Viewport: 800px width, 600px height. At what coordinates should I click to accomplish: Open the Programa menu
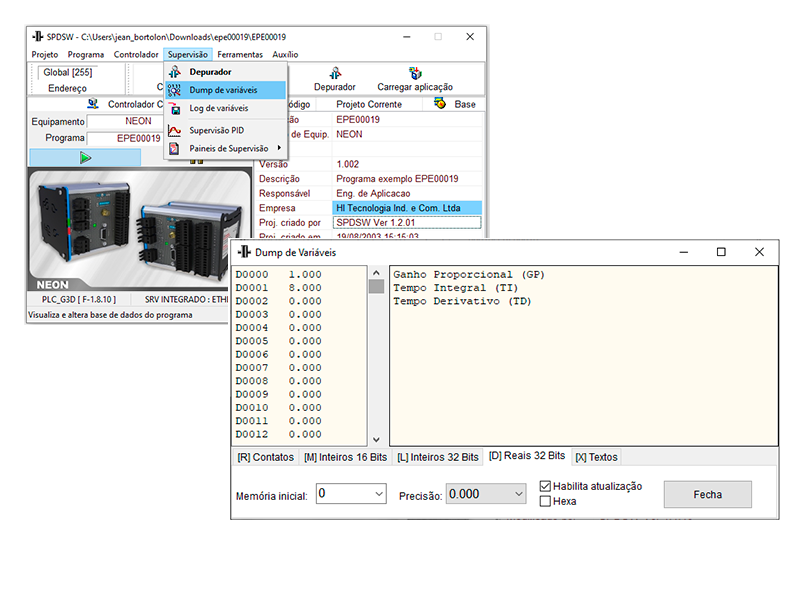[86, 55]
